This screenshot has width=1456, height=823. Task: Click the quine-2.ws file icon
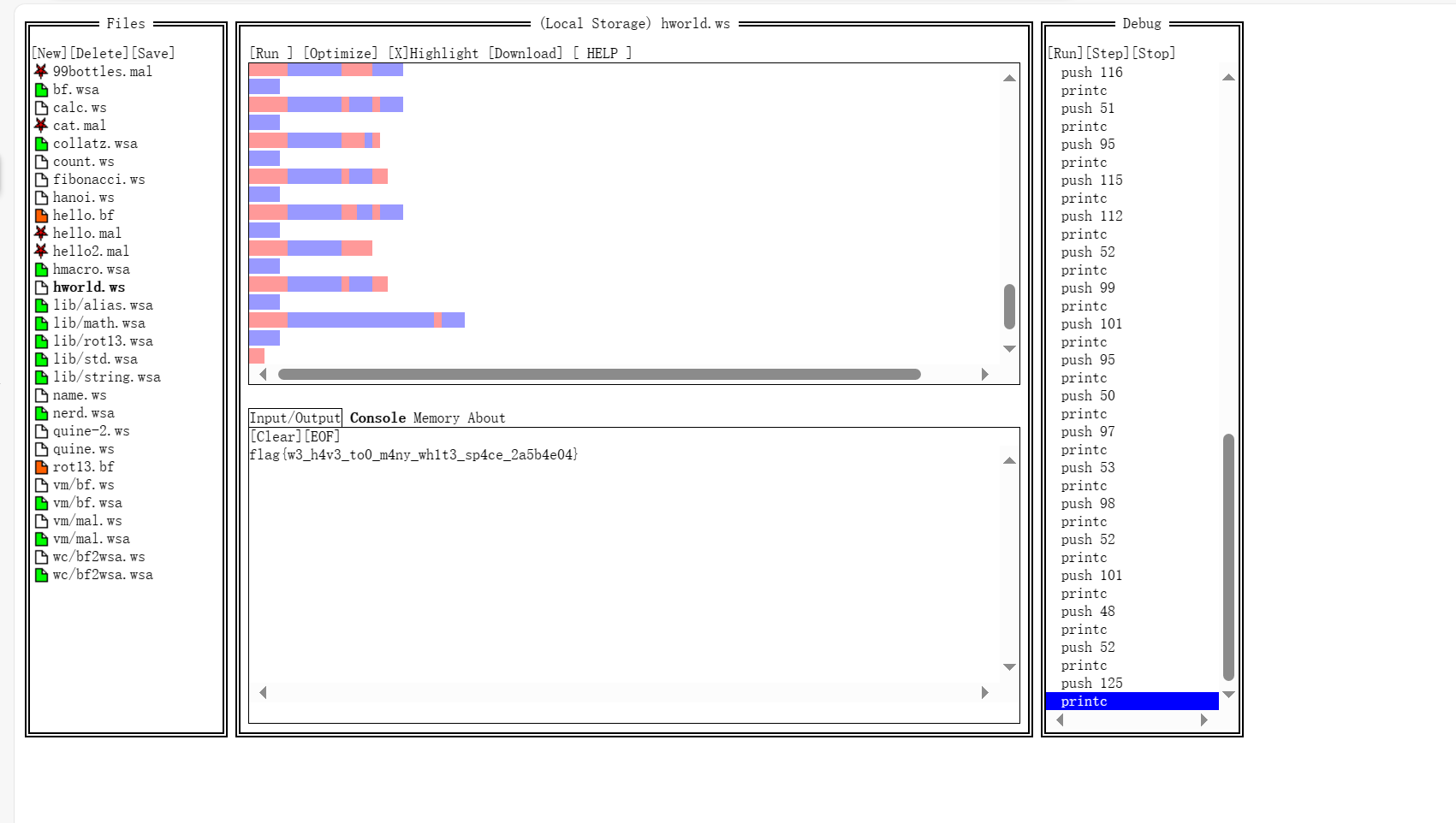tap(41, 431)
